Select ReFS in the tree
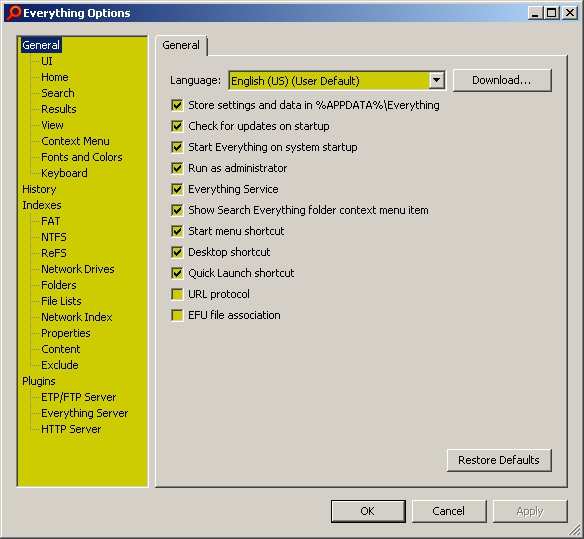This screenshot has height=539, width=584. tap(54, 253)
